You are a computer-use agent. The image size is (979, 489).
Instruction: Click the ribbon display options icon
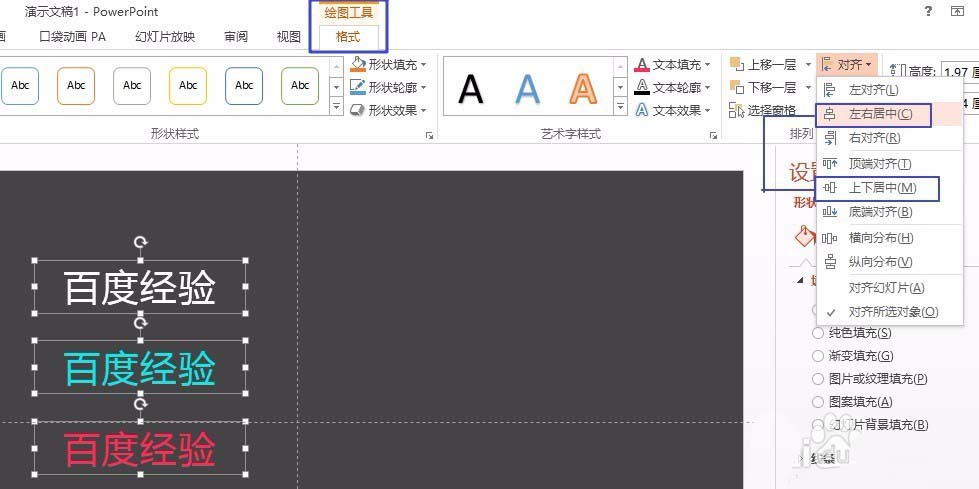(x=957, y=11)
